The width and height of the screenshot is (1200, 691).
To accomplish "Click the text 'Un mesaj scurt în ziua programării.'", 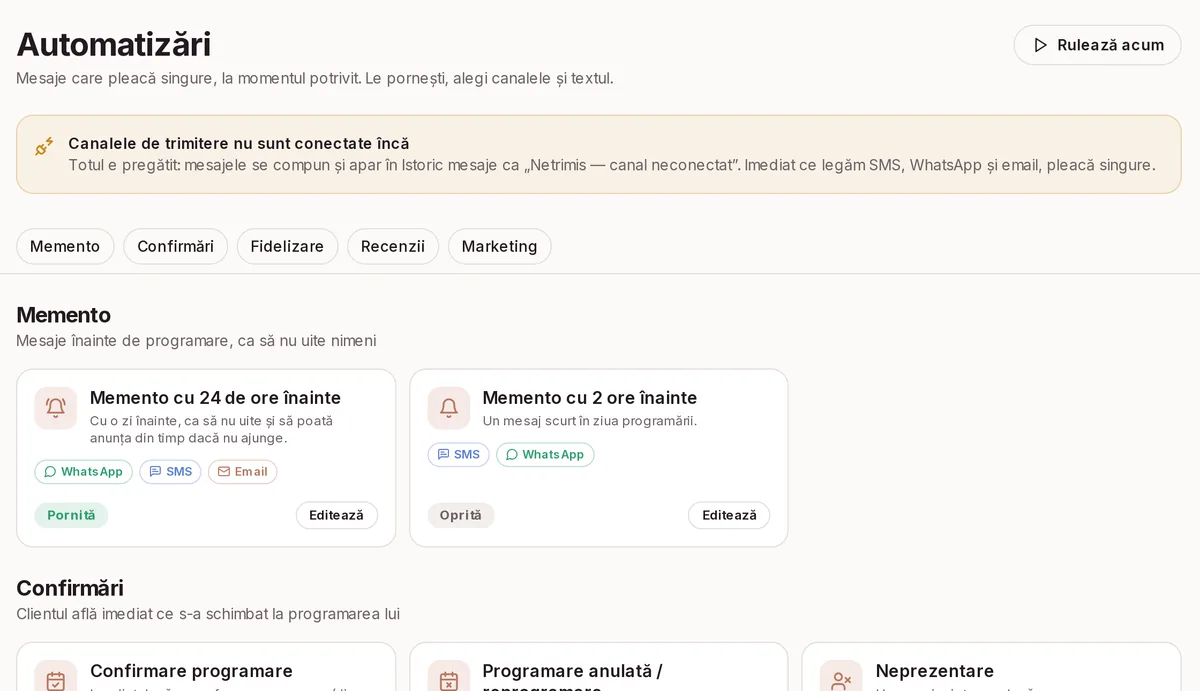I will [x=590, y=421].
